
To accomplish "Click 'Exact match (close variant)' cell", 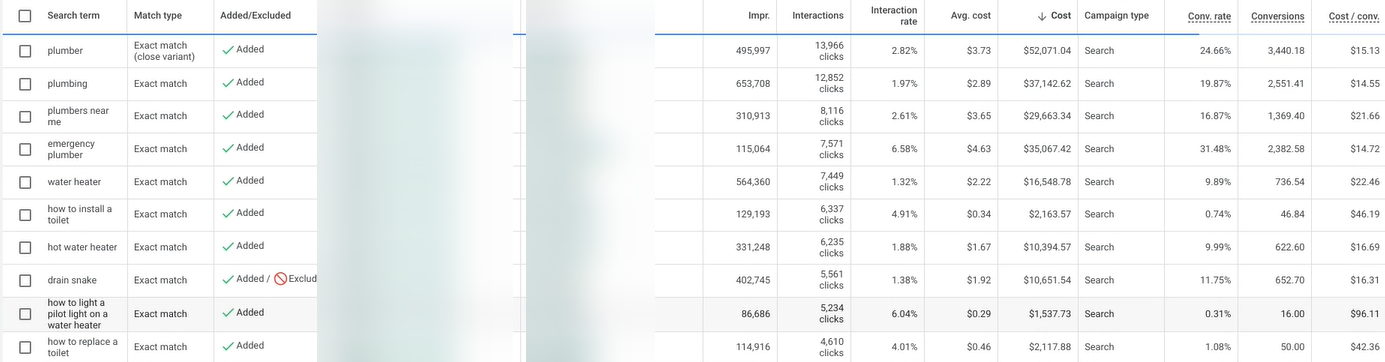I will pos(164,51).
